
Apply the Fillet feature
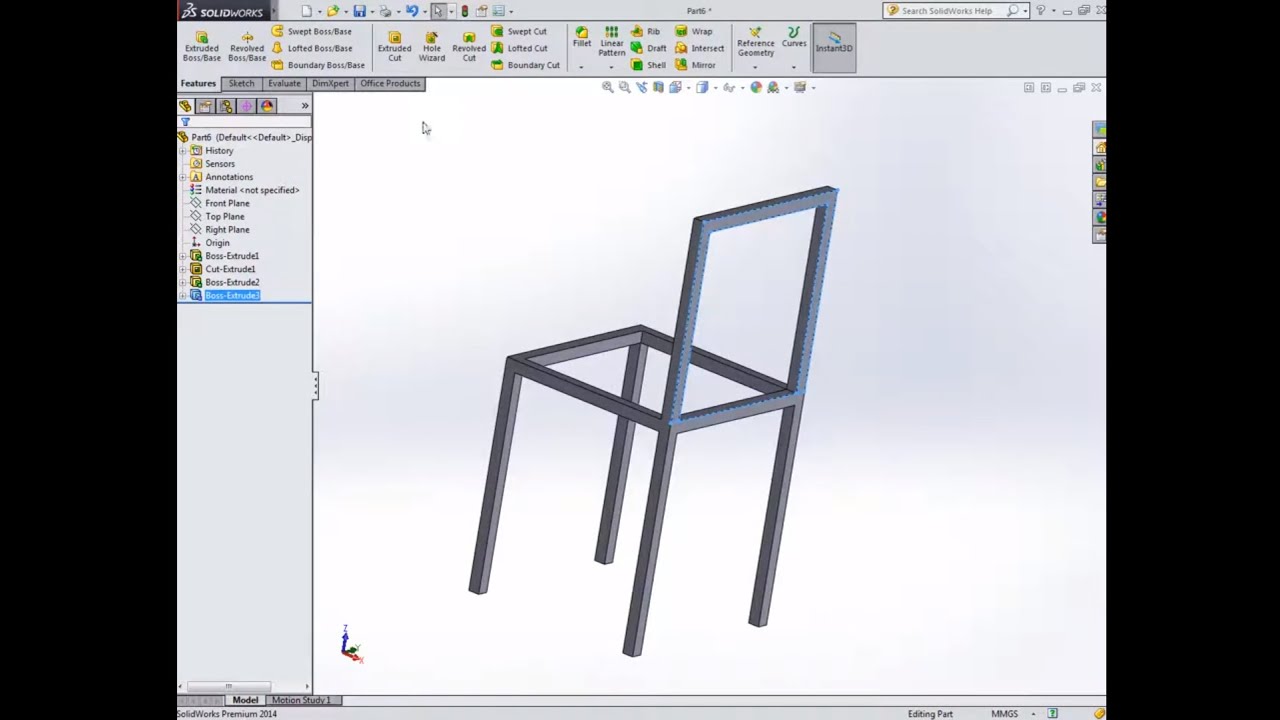[582, 38]
